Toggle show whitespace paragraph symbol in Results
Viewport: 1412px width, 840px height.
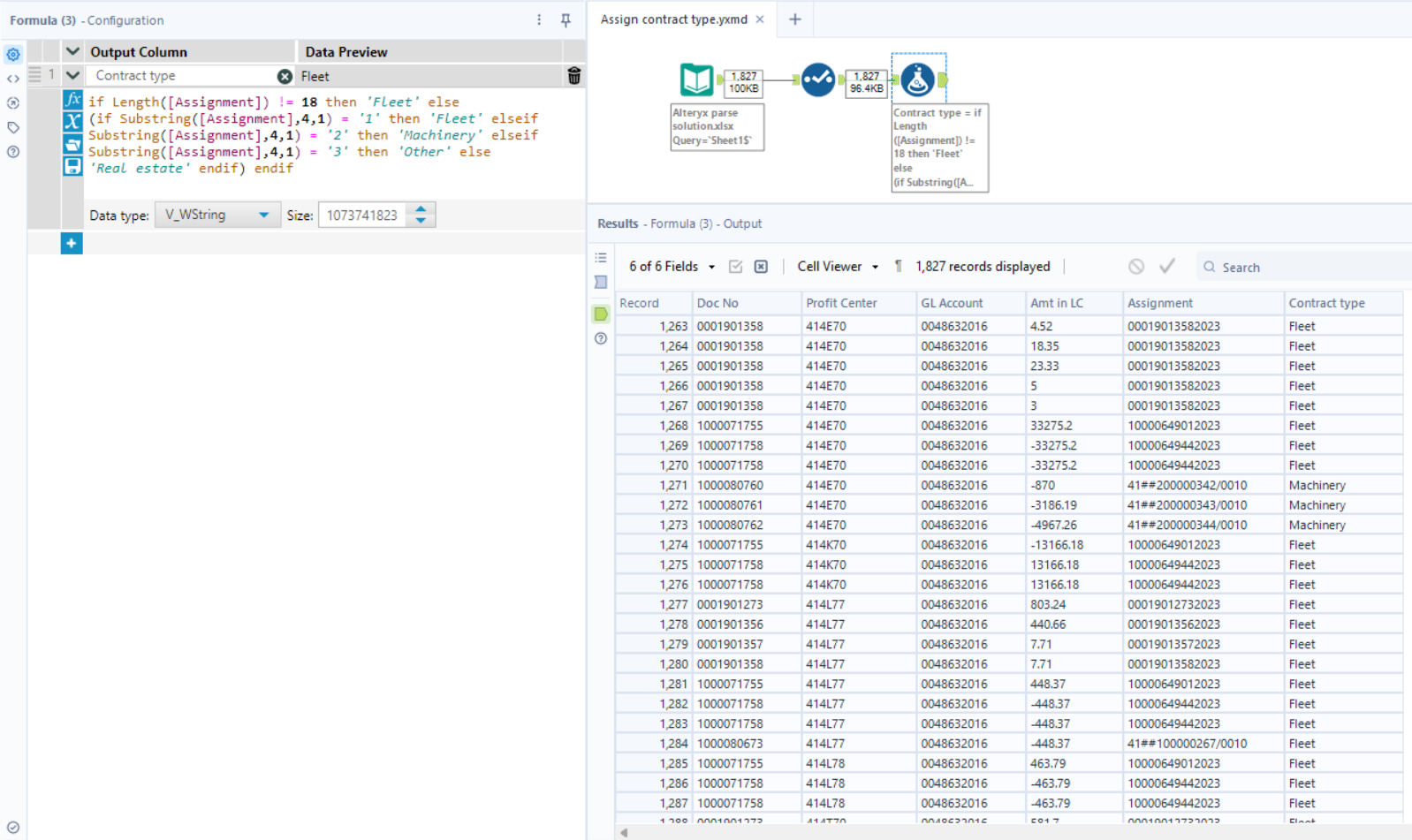pos(898,267)
